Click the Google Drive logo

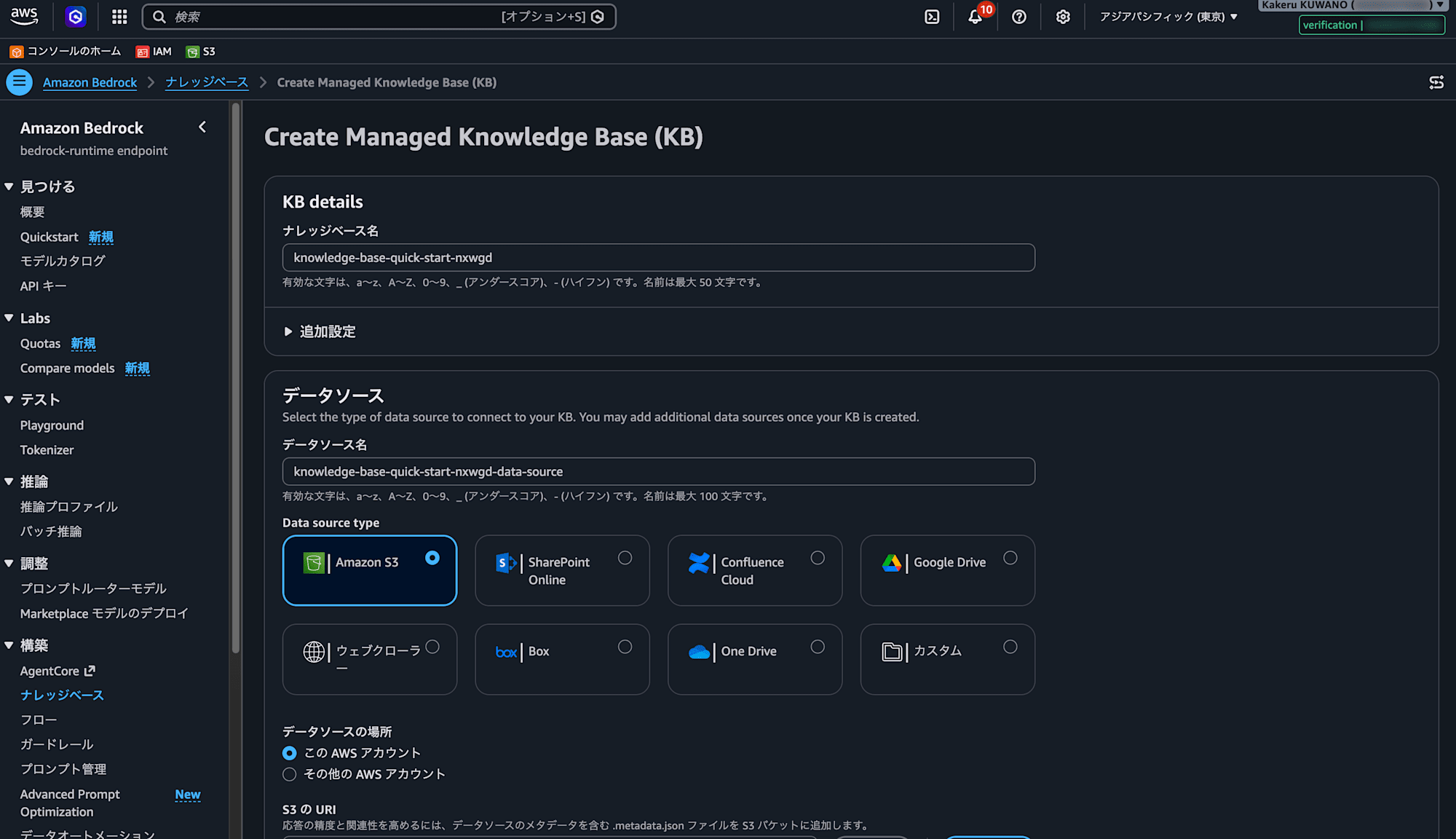pyautogui.click(x=892, y=562)
